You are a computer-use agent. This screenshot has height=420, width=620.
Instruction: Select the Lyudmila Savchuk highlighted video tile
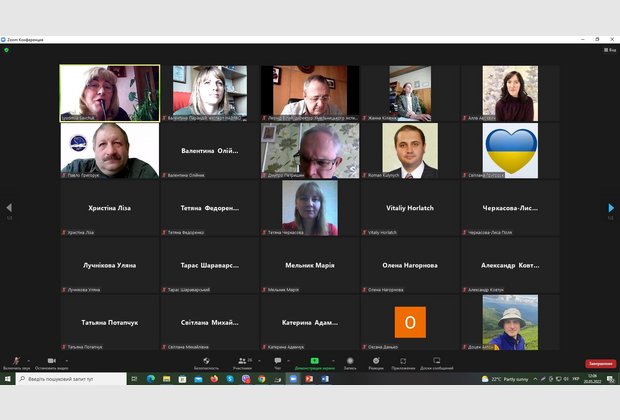(x=110, y=93)
